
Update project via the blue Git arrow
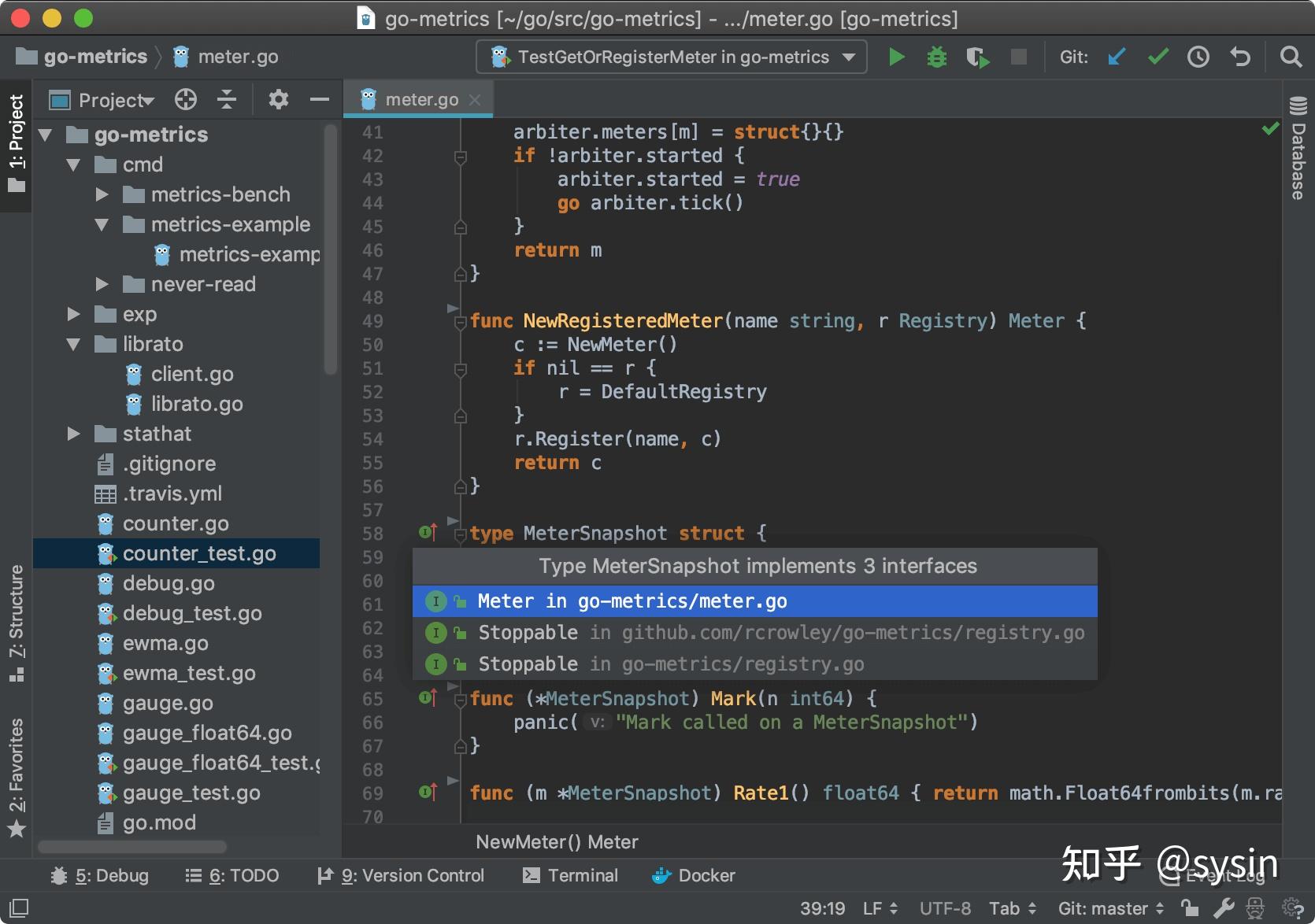pos(1117,56)
